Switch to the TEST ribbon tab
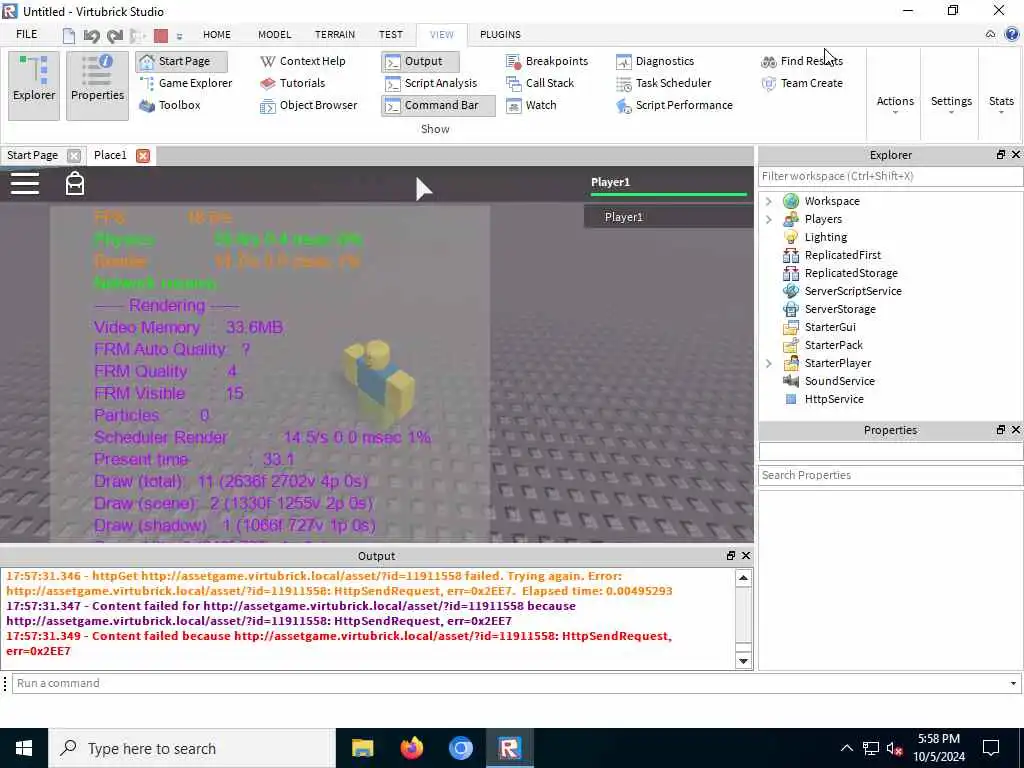 coord(391,35)
